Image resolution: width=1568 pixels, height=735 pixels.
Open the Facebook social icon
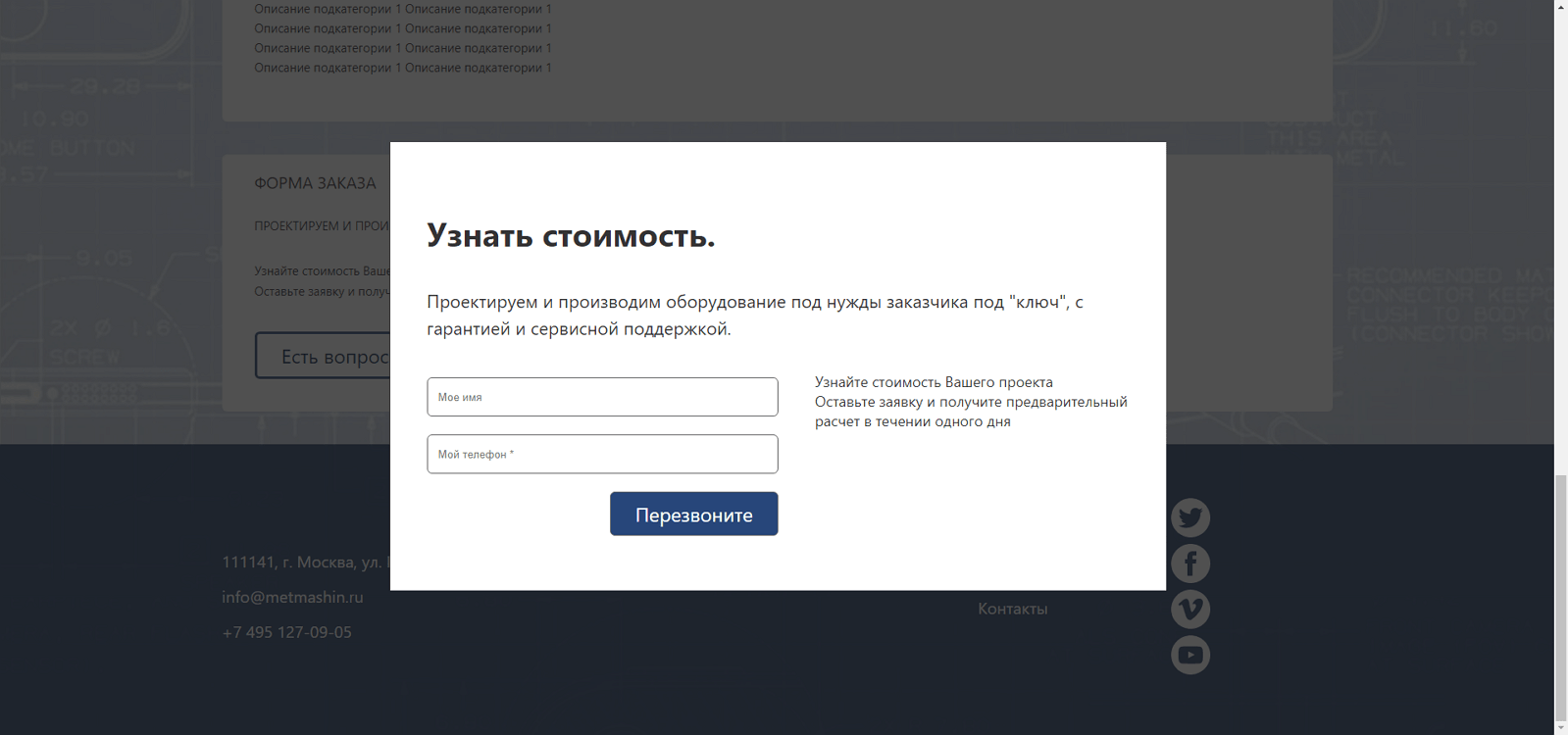1190,563
